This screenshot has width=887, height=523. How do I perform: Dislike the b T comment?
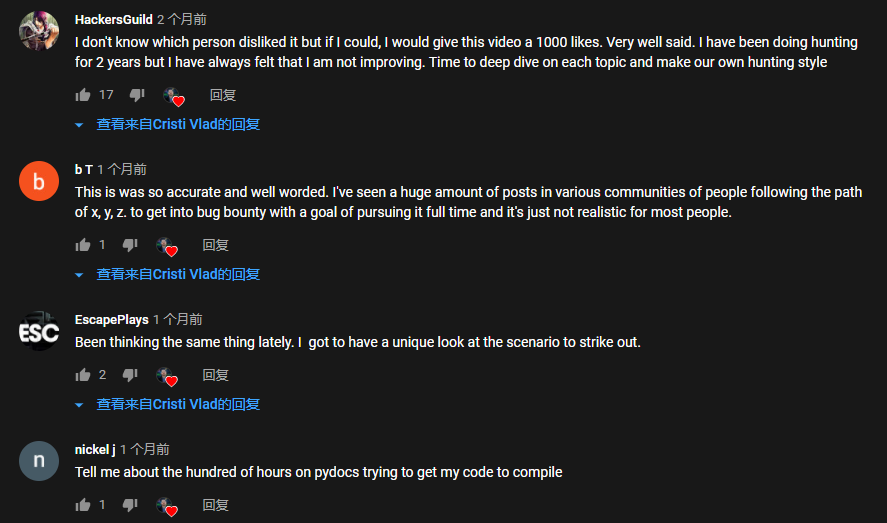[x=130, y=245]
